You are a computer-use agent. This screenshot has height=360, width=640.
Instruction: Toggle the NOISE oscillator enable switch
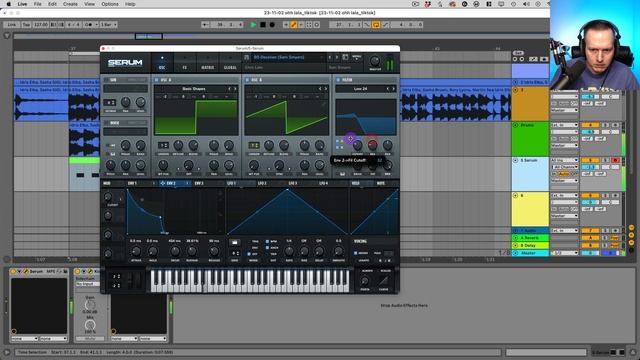(x=107, y=123)
